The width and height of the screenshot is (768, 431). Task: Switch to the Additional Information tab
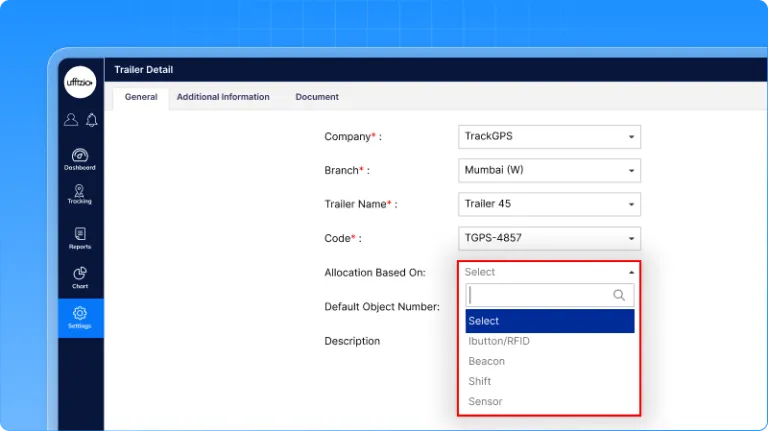223,97
